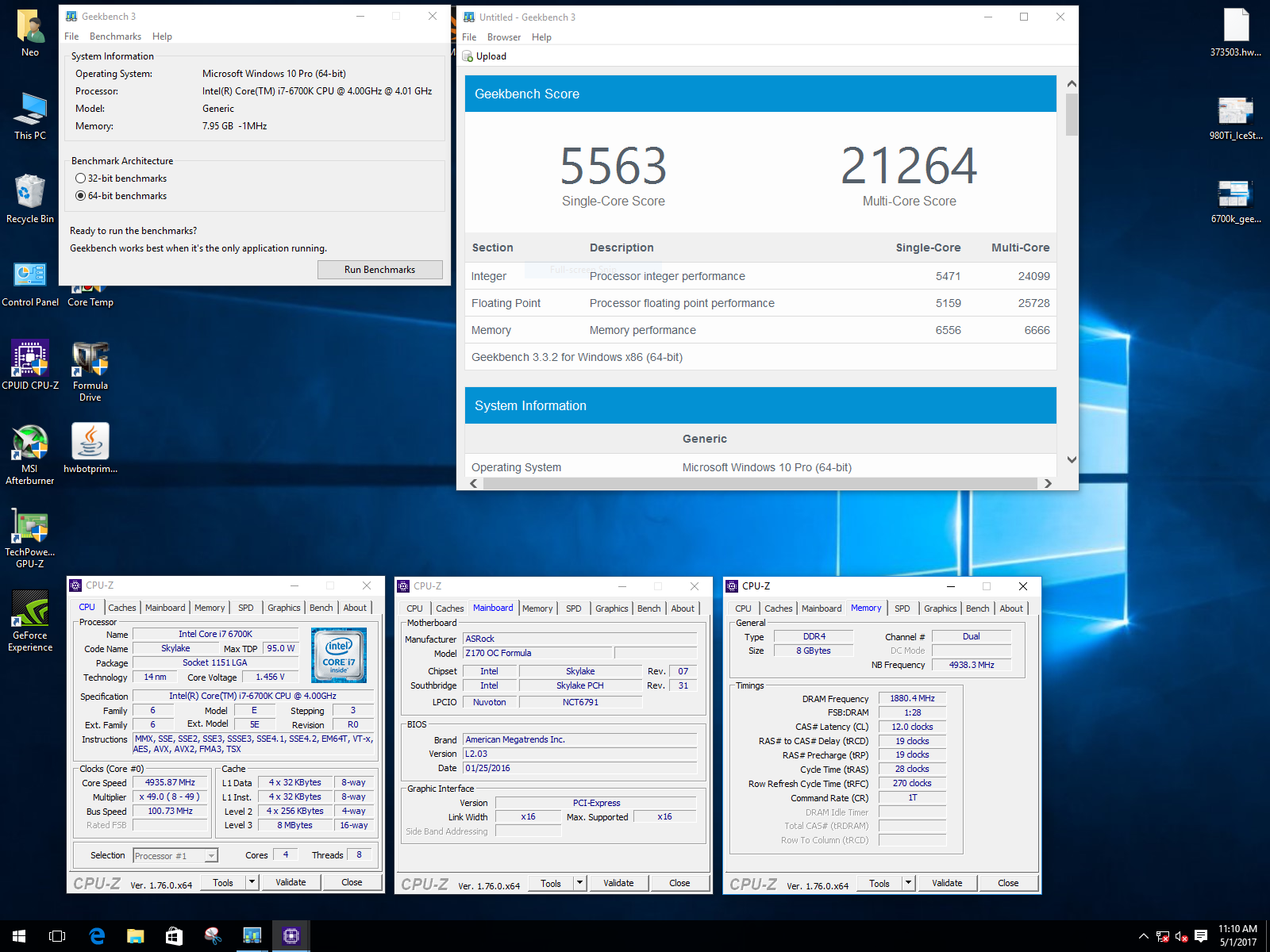Switch to SPD tab in CPU-Z Mainboard window
The width and height of the screenshot is (1270, 952).
point(574,608)
